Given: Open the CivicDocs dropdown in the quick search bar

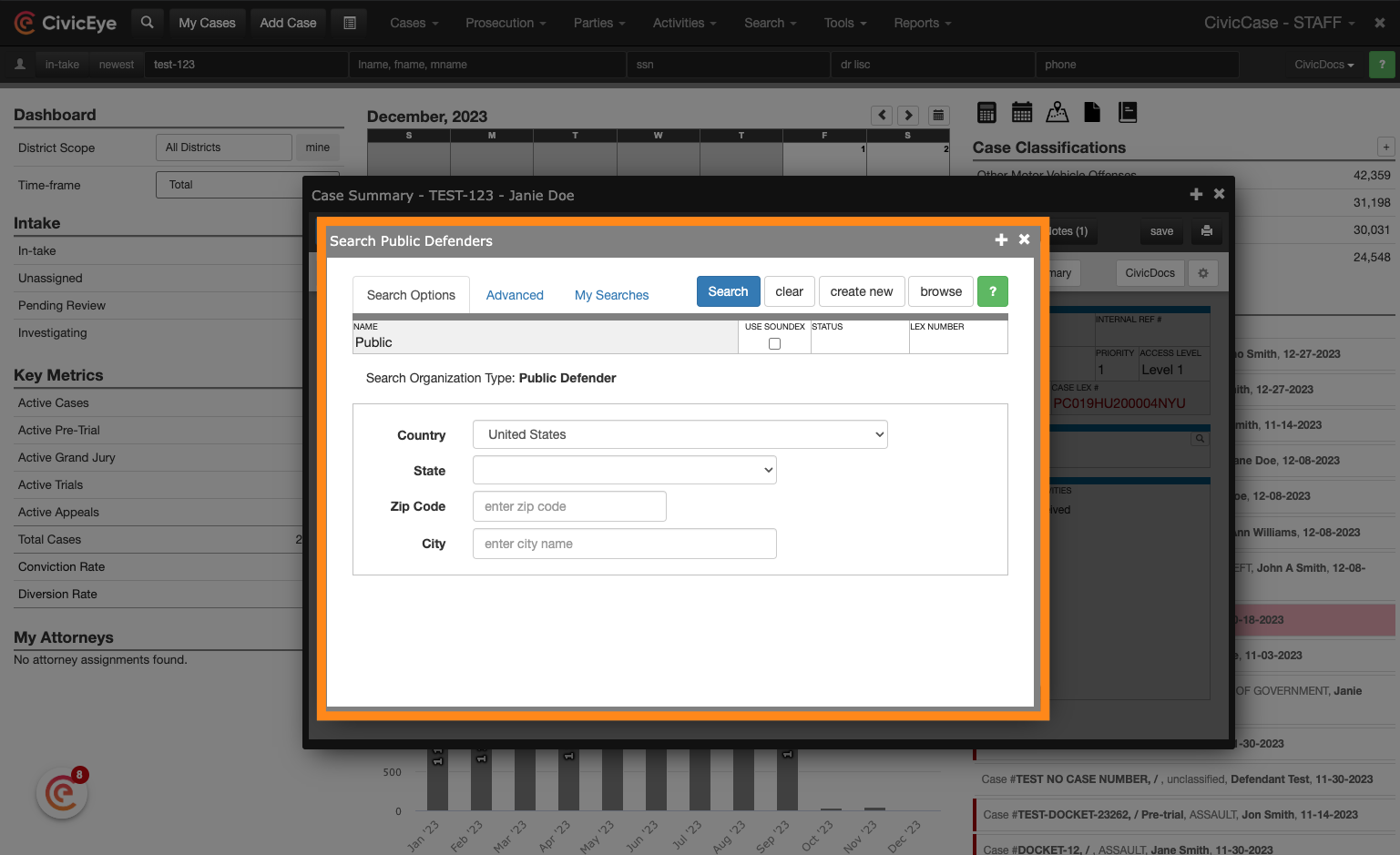Looking at the screenshot, I should (1323, 65).
